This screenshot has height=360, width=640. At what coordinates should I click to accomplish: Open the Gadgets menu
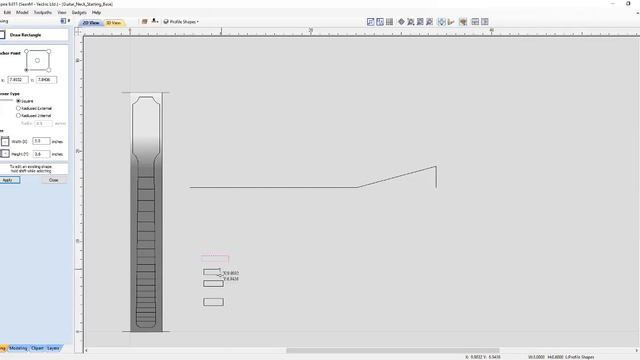point(79,12)
